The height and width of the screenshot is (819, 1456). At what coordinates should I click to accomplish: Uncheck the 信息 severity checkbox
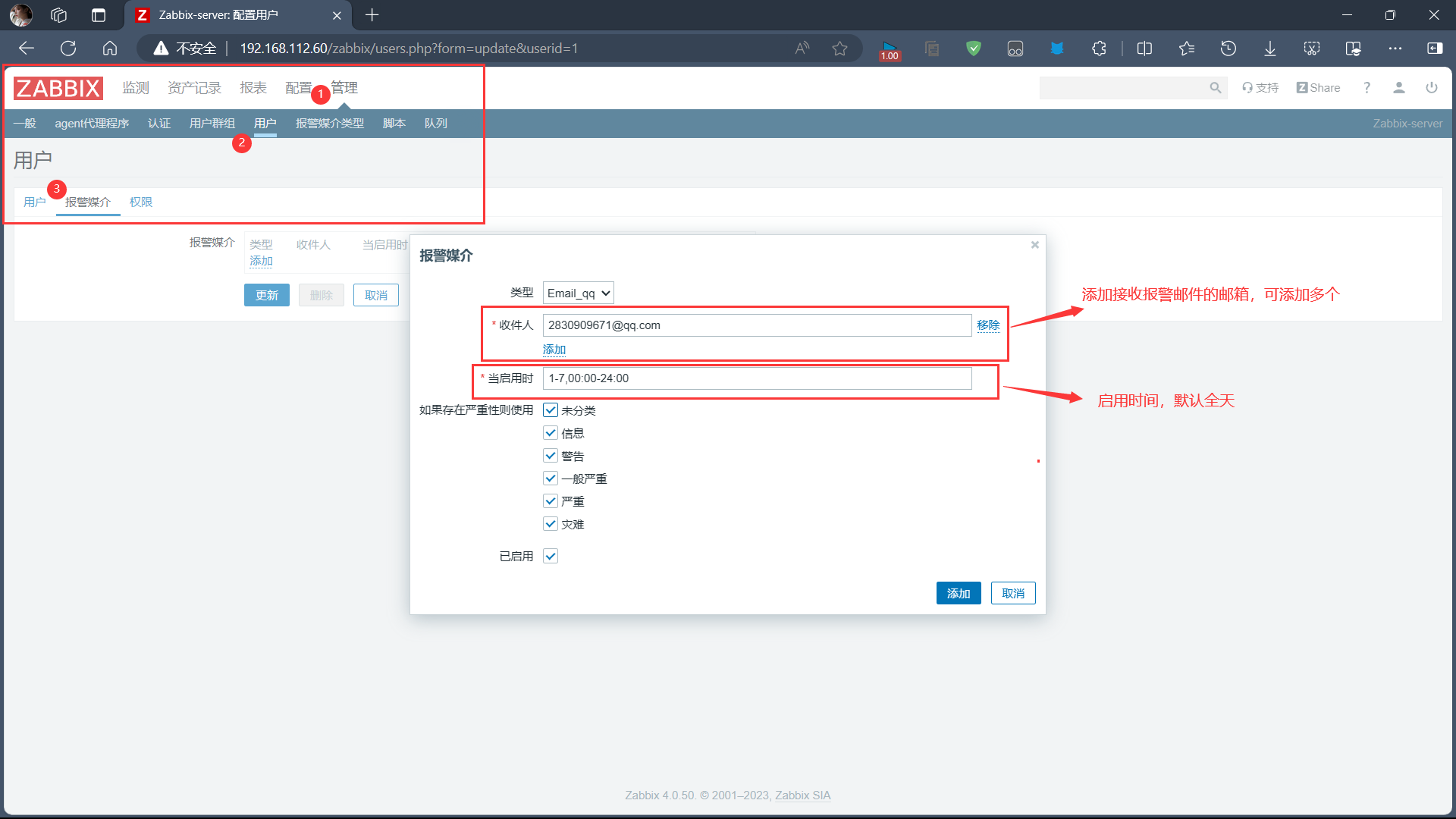(x=551, y=433)
